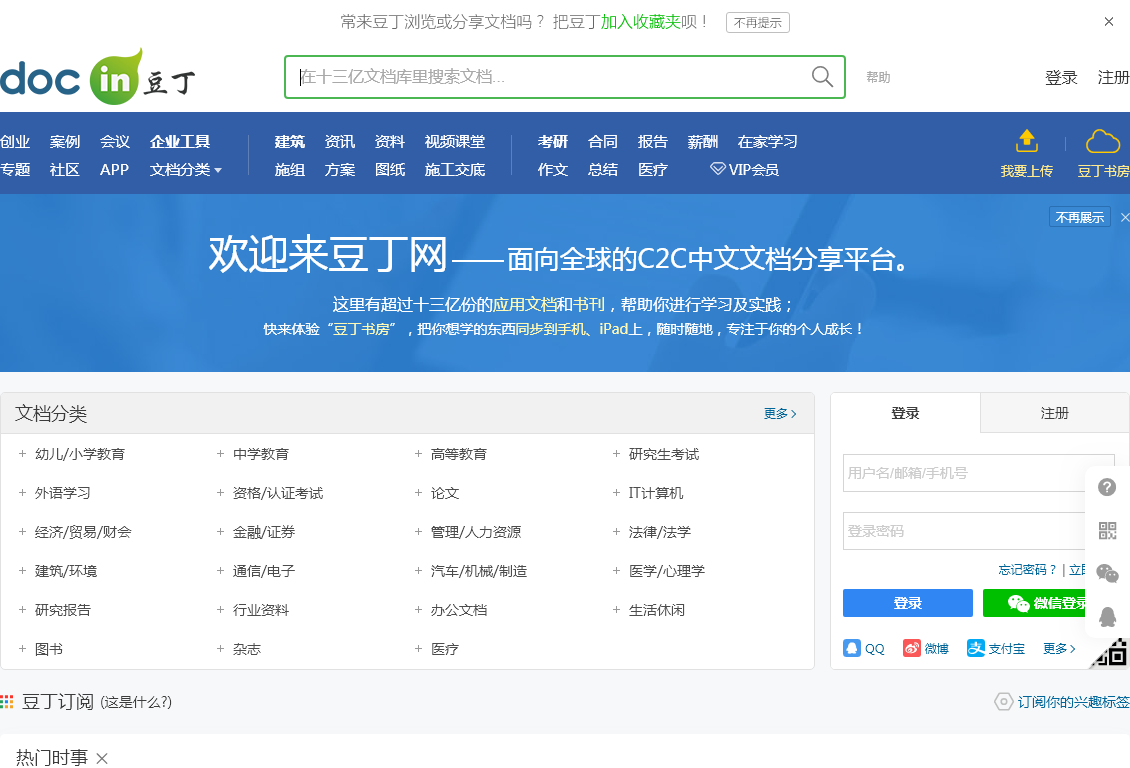1130x768 pixels.
Task: Open the 合同 nav item
Action: tap(602, 141)
